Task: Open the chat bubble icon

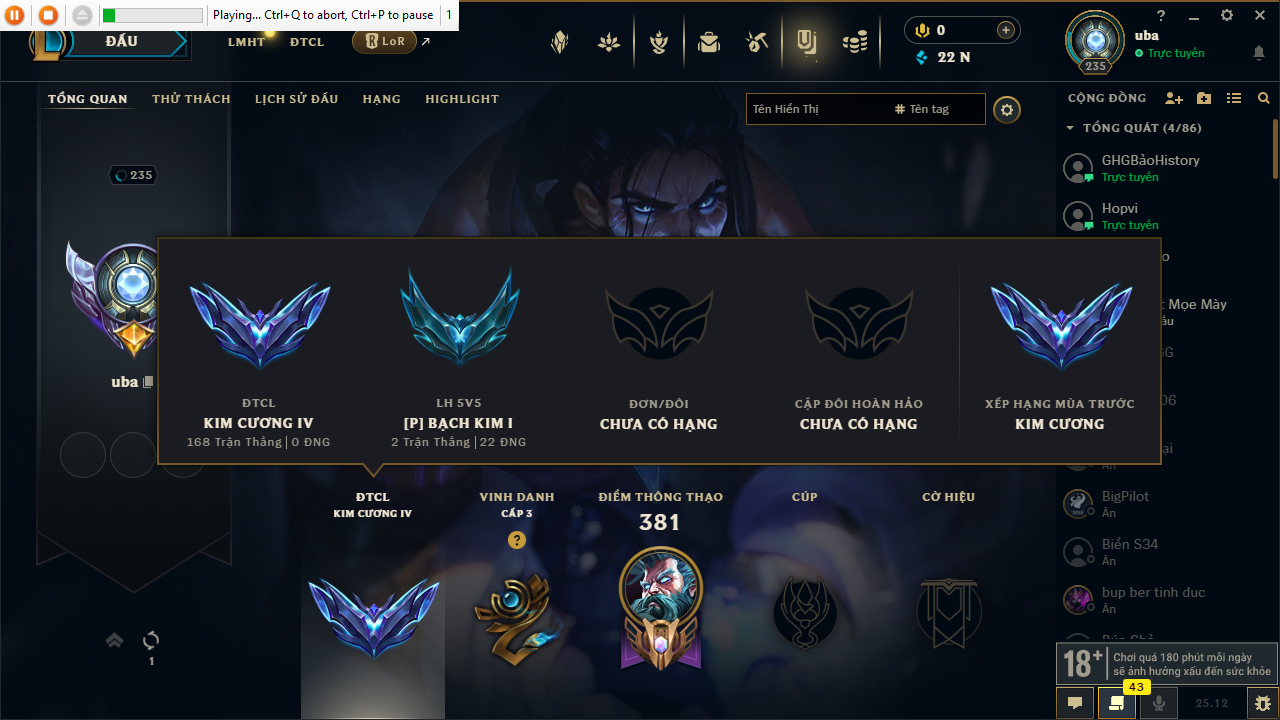Action: pyautogui.click(x=1075, y=703)
